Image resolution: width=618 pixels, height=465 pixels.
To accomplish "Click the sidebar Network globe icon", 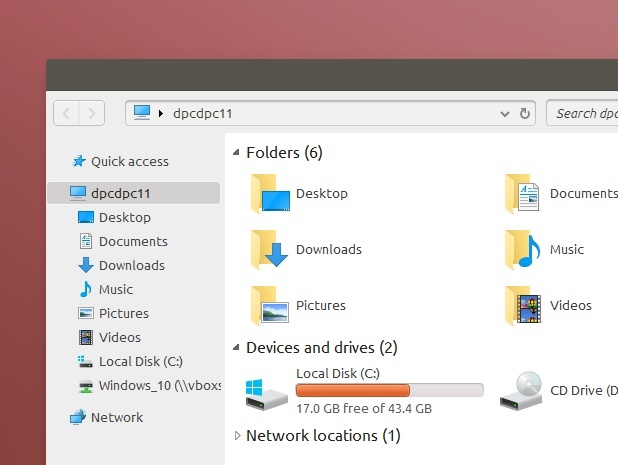I will click(x=78, y=417).
